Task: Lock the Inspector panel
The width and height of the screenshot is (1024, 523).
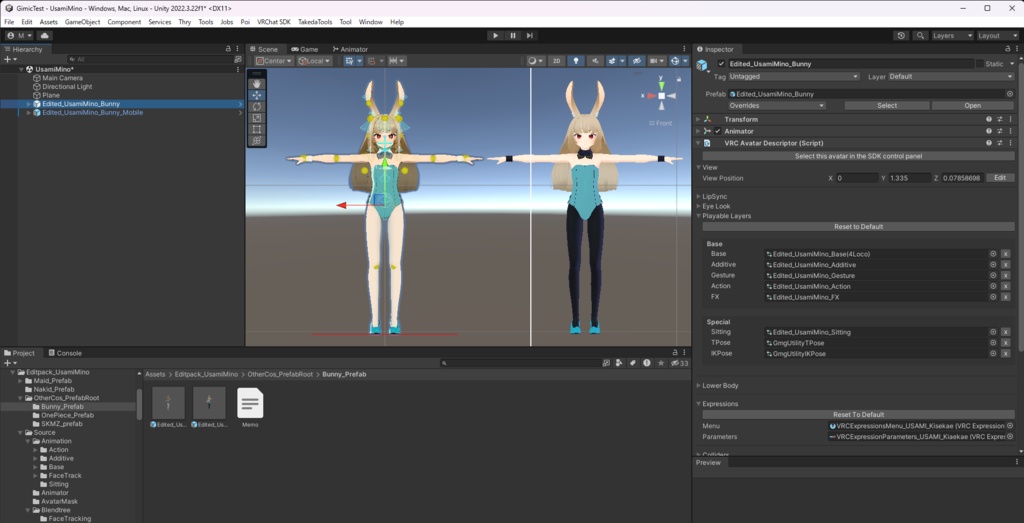Action: click(x=1006, y=49)
